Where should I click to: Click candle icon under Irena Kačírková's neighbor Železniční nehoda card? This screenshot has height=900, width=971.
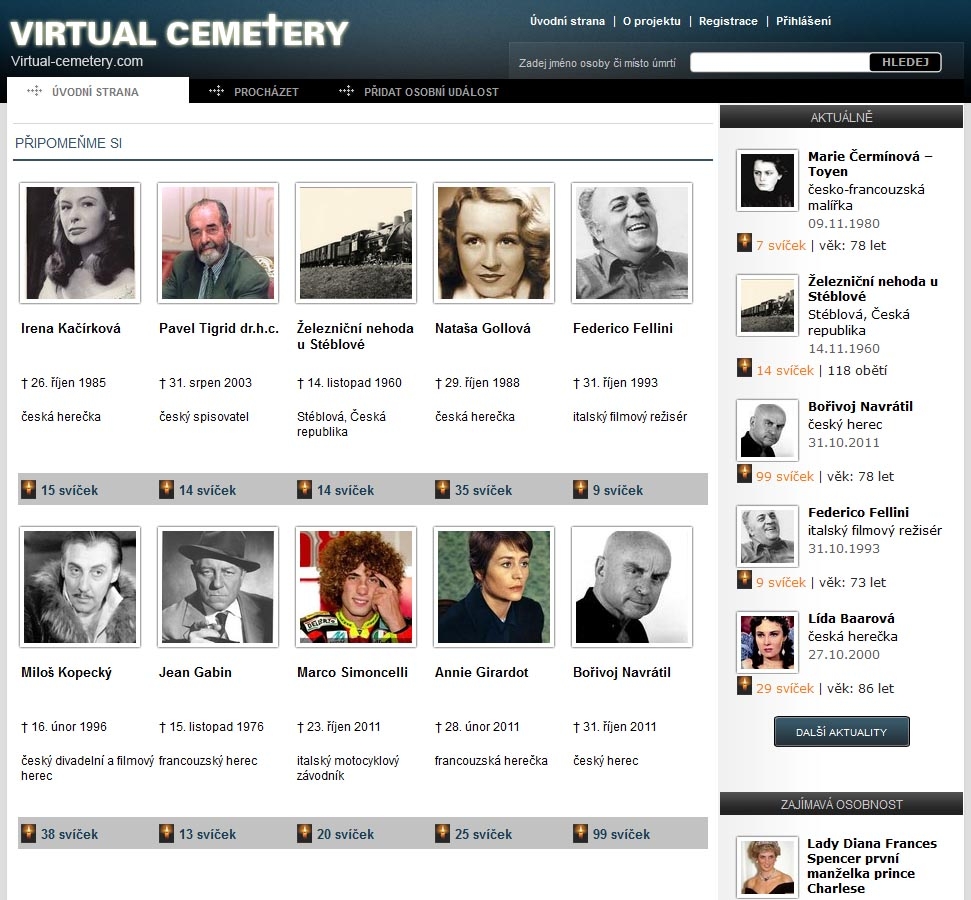[304, 489]
